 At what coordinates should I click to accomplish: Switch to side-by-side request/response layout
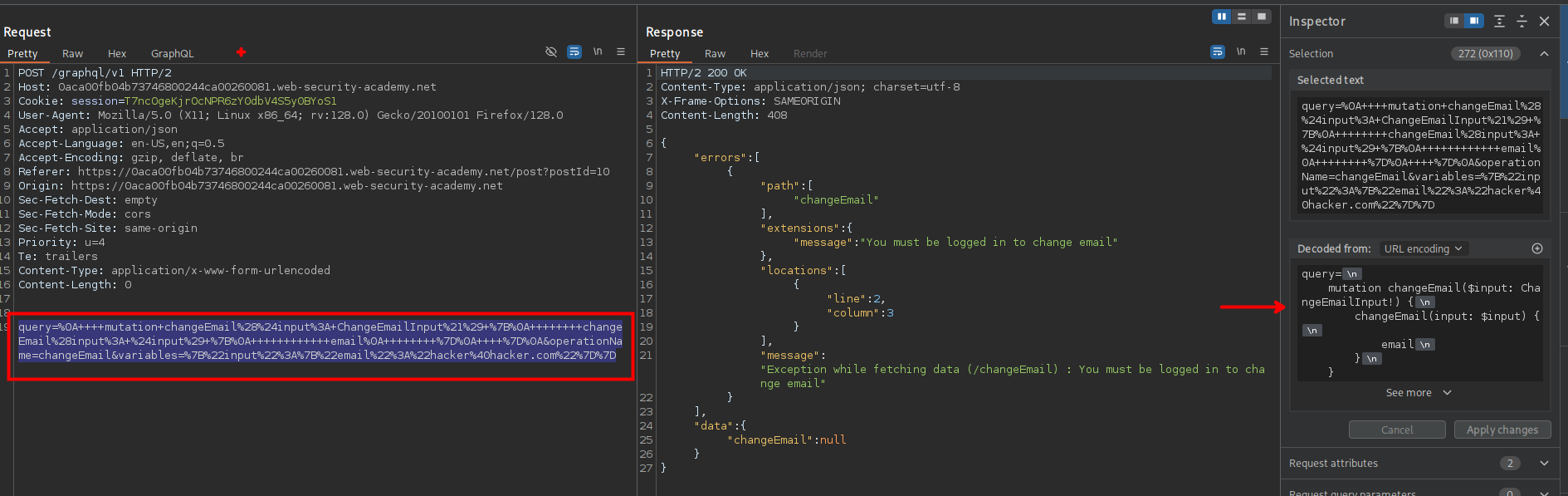point(1221,17)
